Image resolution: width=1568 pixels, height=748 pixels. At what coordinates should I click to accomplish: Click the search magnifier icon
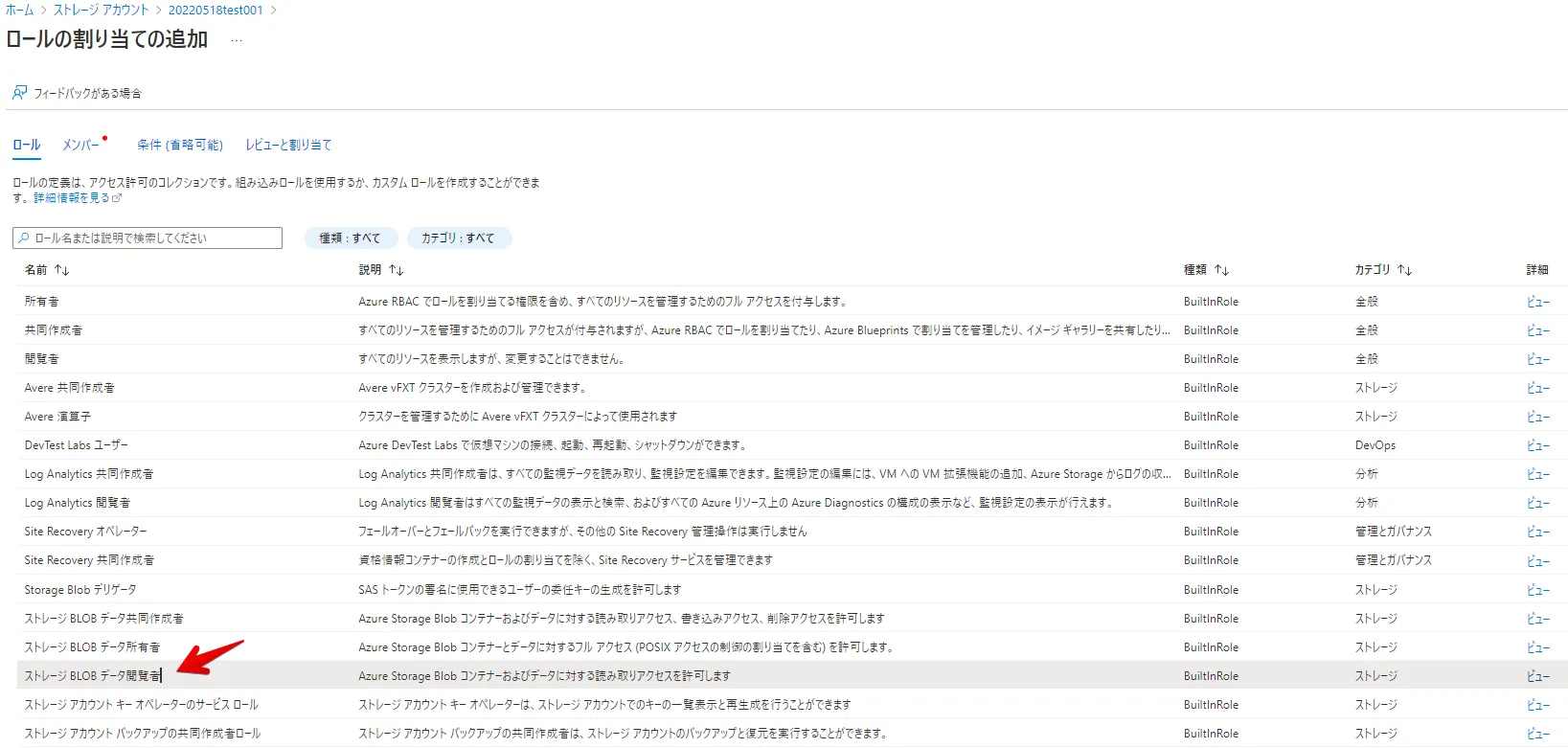tap(24, 238)
